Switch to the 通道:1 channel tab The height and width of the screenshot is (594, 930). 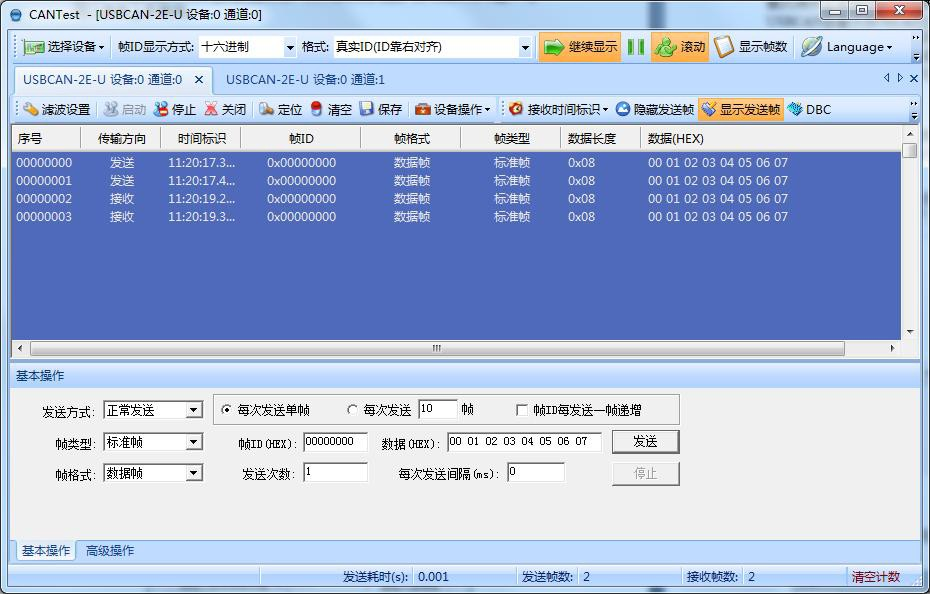[x=305, y=79]
